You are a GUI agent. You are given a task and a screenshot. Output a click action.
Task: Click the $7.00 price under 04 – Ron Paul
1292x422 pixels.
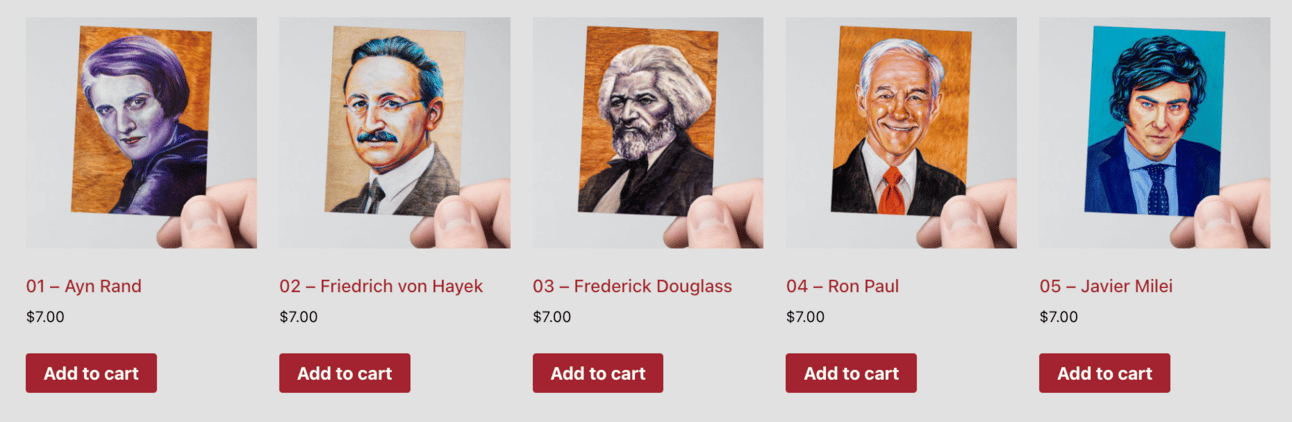tap(806, 317)
